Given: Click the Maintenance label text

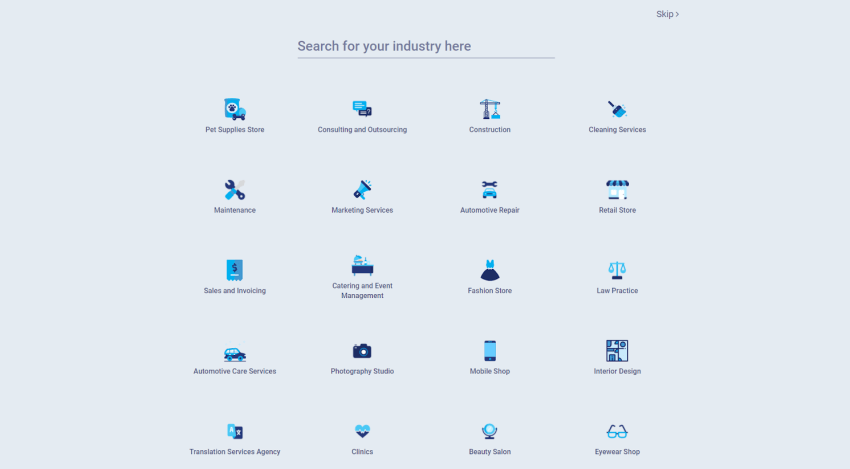Looking at the screenshot, I should pos(235,210).
